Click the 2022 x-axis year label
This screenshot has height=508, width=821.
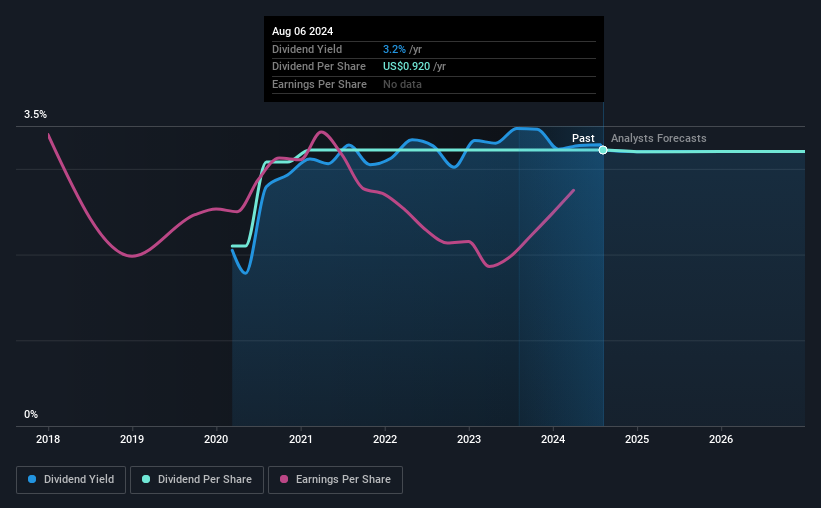point(385,439)
